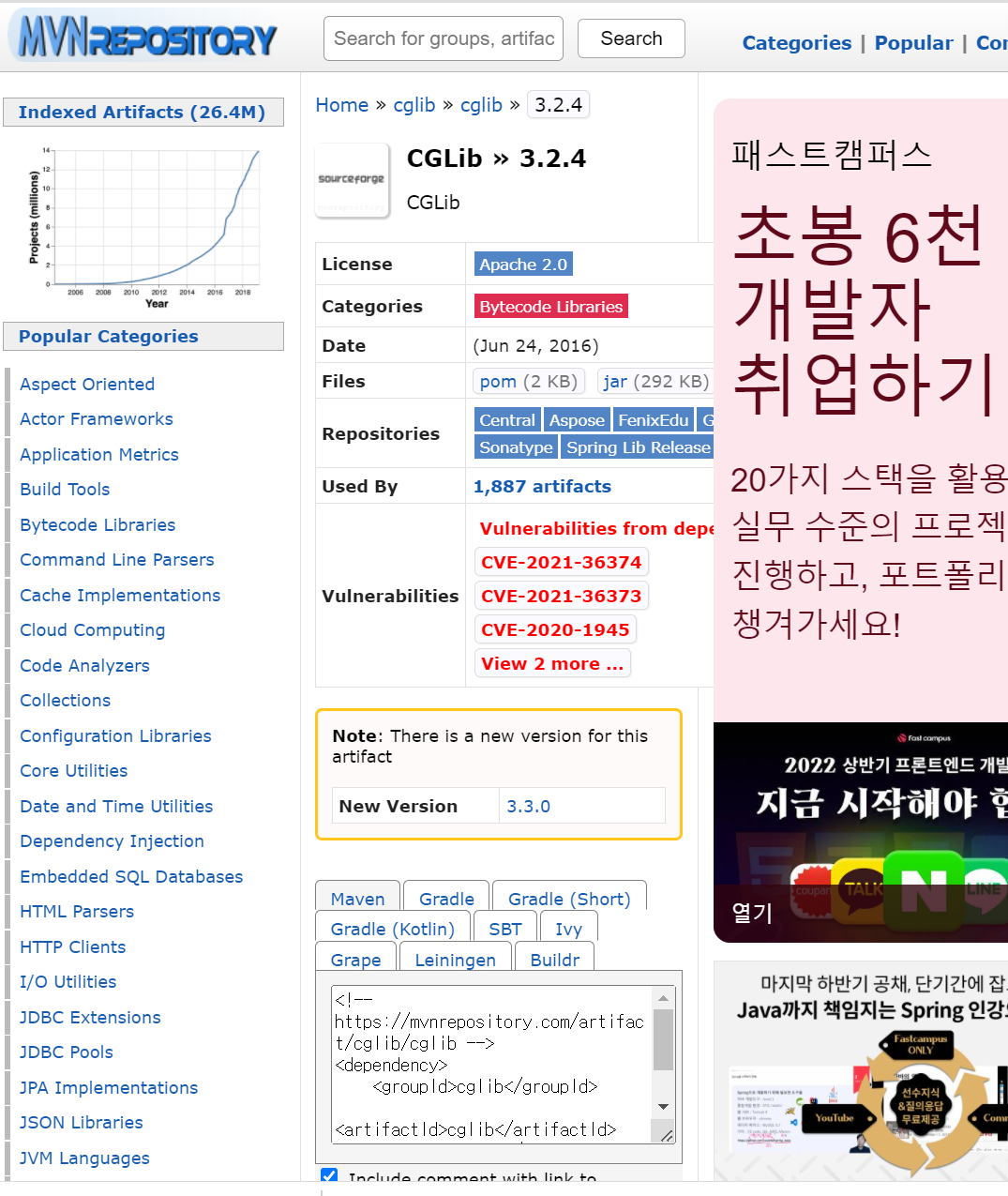This screenshot has height=1196, width=1008.
Task: Select the Ivy tab
Action: coord(568,928)
